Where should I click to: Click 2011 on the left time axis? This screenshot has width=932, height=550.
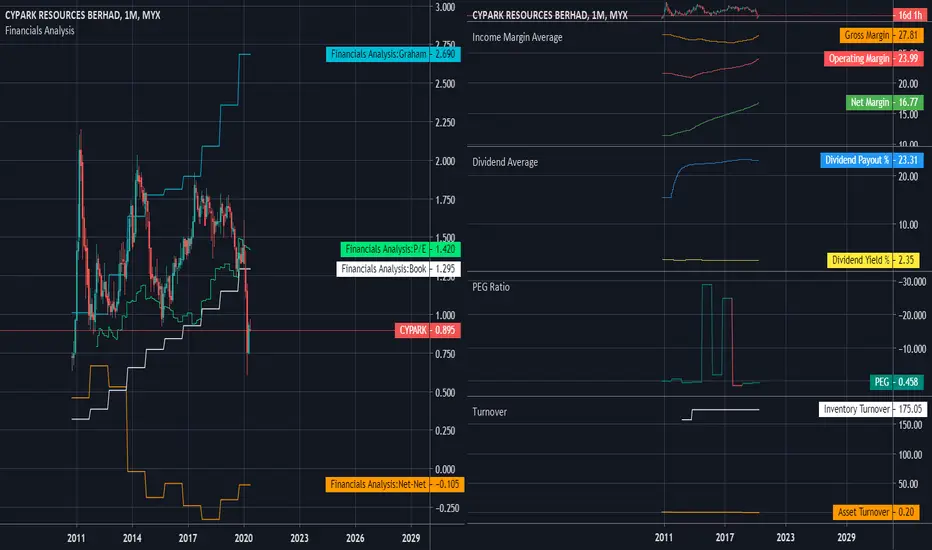76,538
